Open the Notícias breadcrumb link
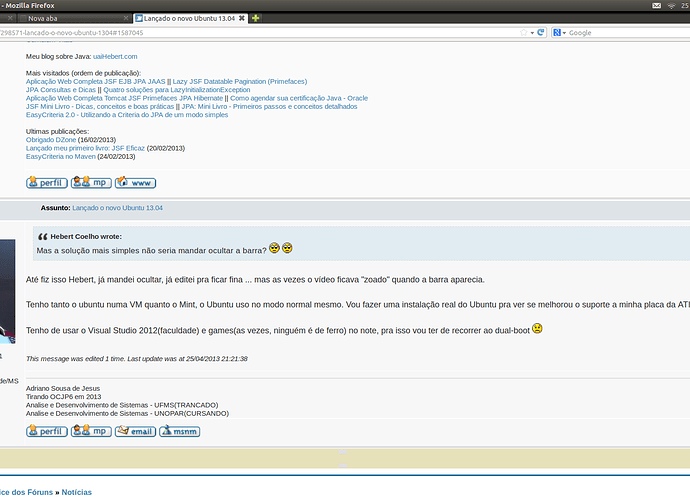Image resolution: width=690 pixels, height=500 pixels. 77,492
